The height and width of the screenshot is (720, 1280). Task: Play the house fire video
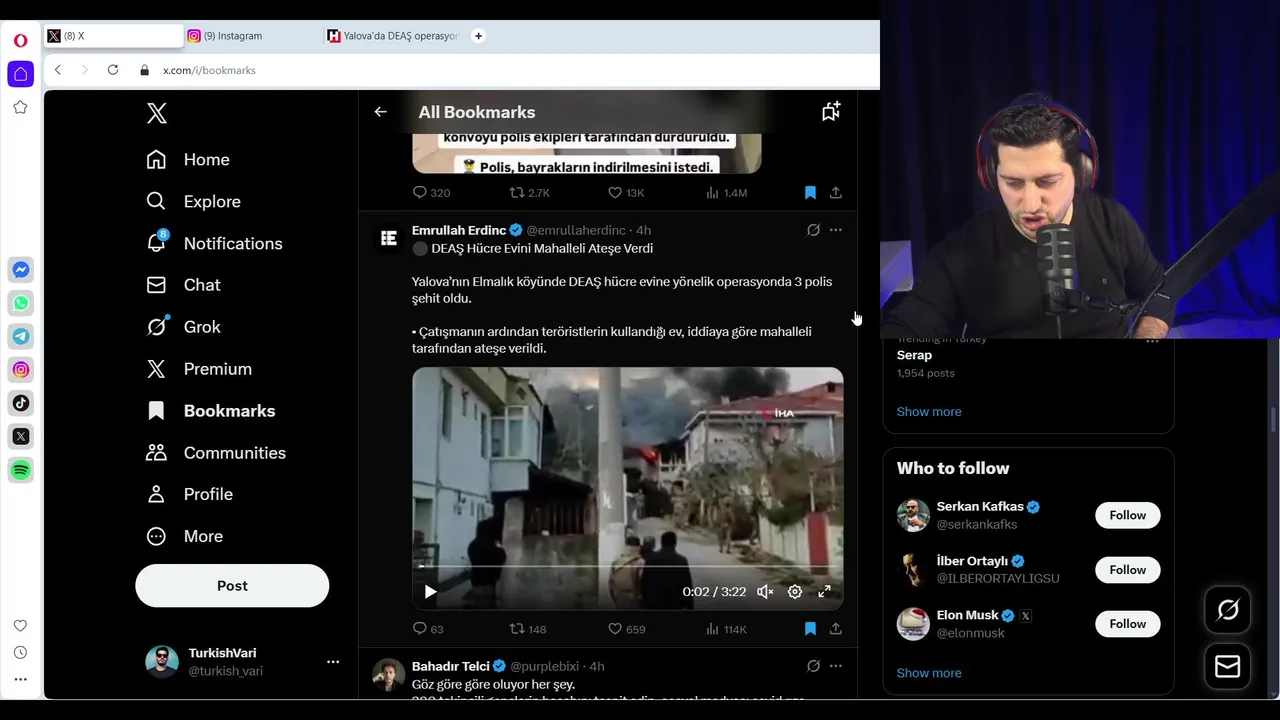point(430,592)
